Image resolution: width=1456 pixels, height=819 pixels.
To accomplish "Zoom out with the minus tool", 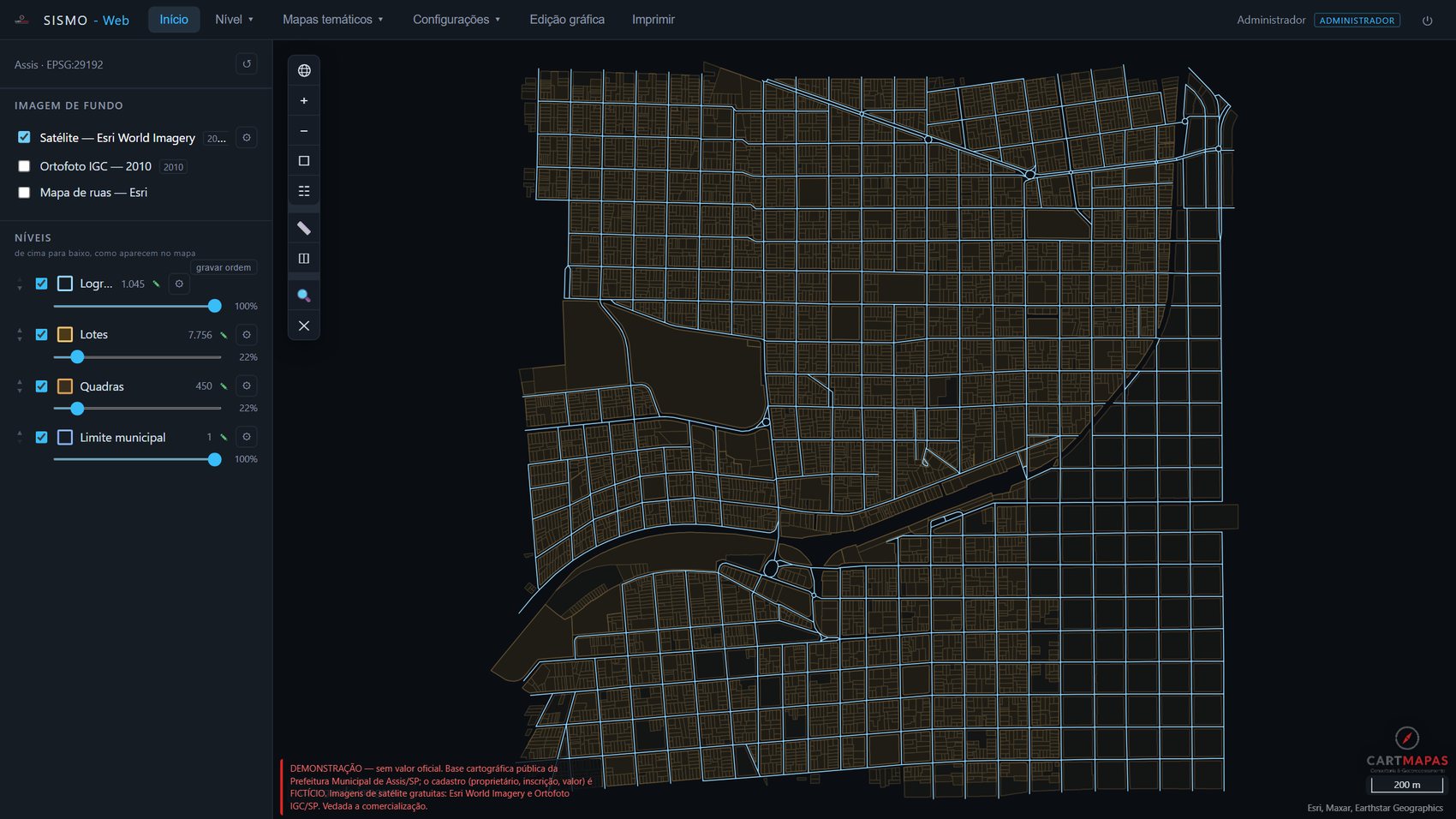I will 304,131.
